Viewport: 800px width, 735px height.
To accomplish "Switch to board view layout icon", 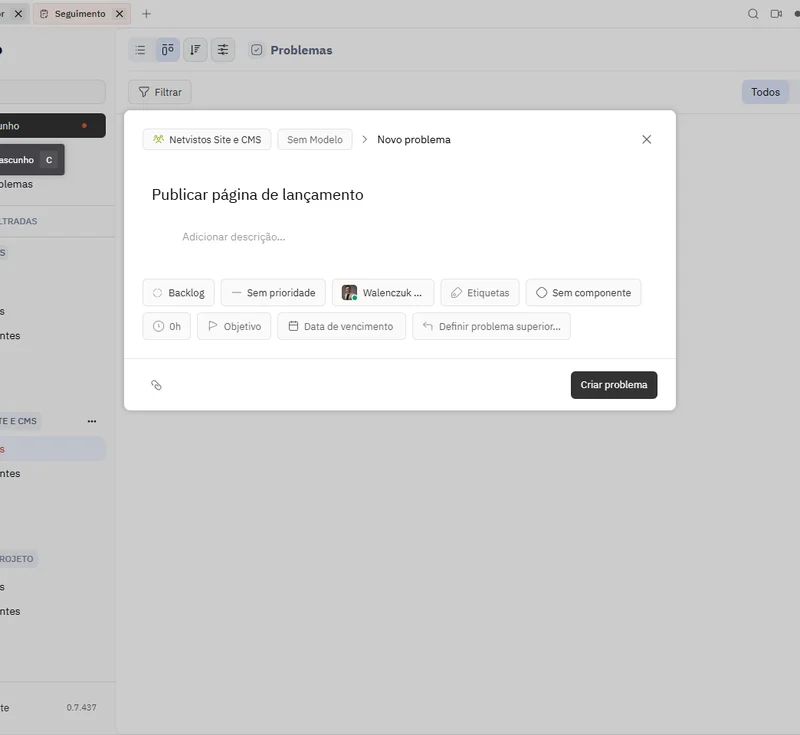I will pyautogui.click(x=167, y=50).
